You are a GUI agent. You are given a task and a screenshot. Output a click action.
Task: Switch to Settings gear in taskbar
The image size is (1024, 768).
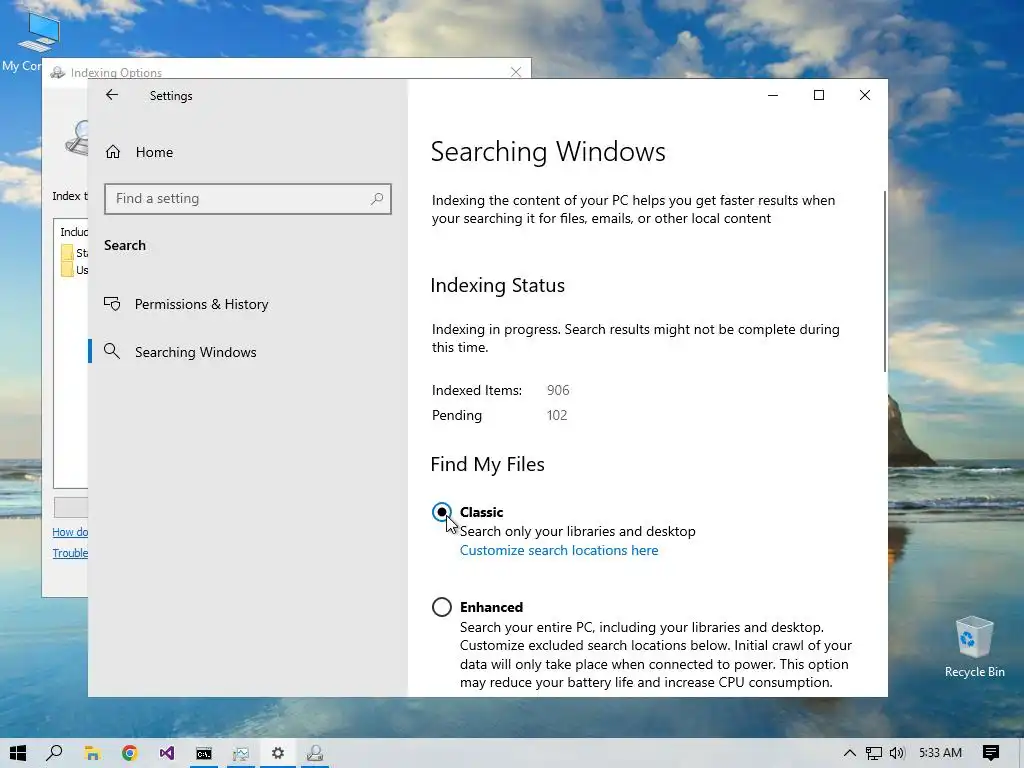[278, 753]
